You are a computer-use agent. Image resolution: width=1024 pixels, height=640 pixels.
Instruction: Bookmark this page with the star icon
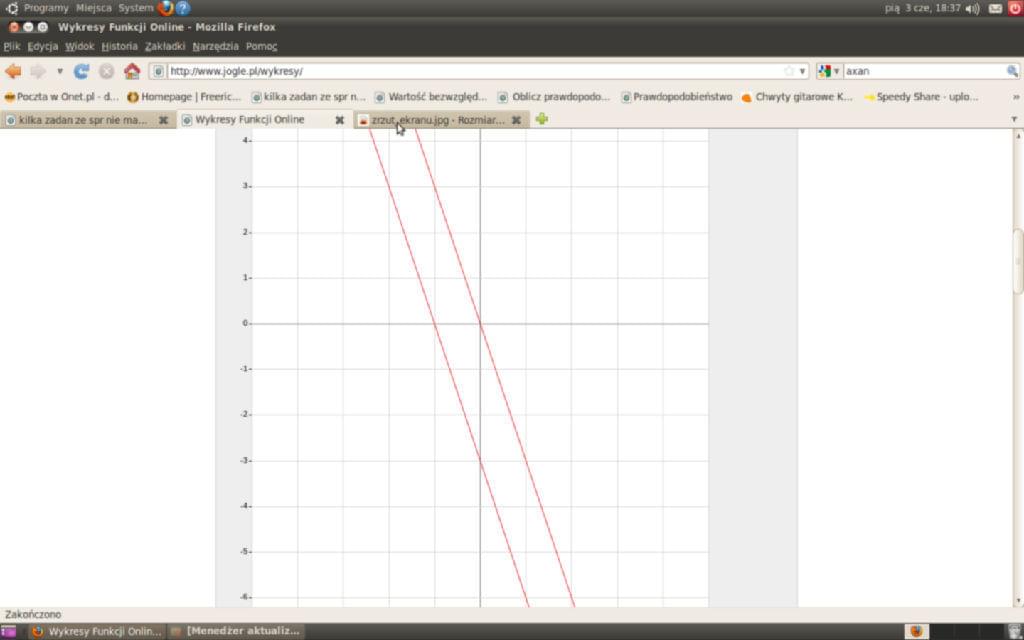pos(789,71)
